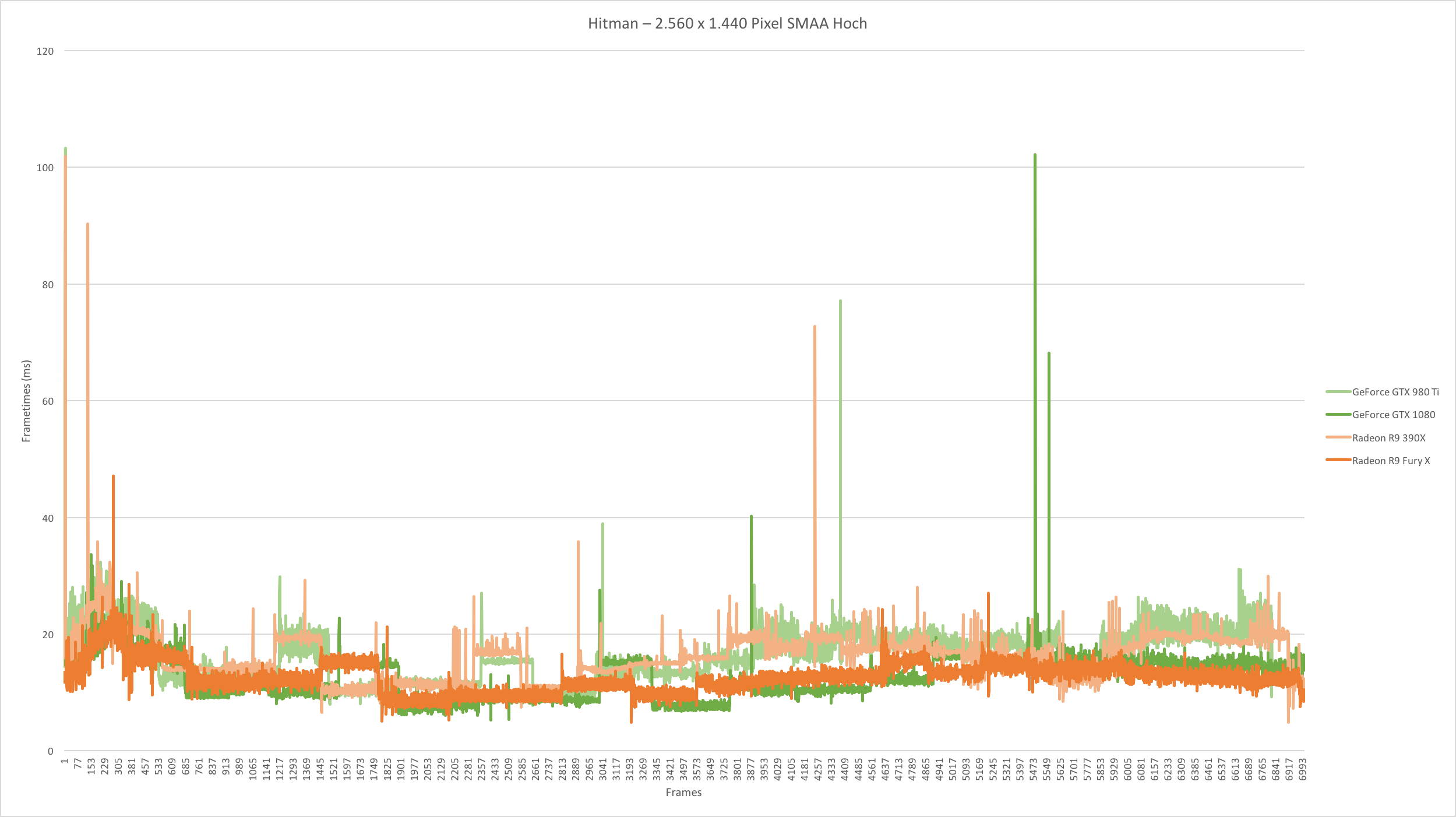Click the "3573" x-axis frame label
Screen dimensions: 1456x817
[x=697, y=769]
